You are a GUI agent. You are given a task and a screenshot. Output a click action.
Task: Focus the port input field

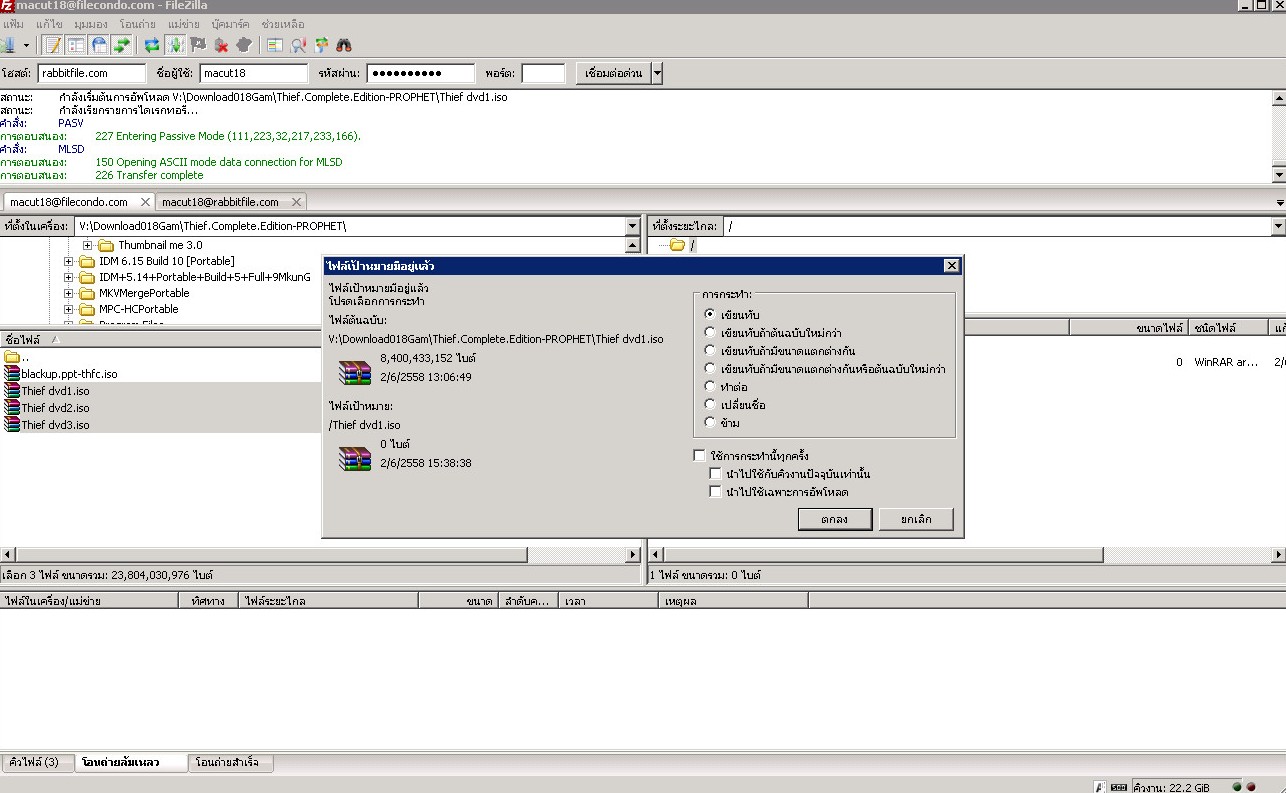[543, 73]
